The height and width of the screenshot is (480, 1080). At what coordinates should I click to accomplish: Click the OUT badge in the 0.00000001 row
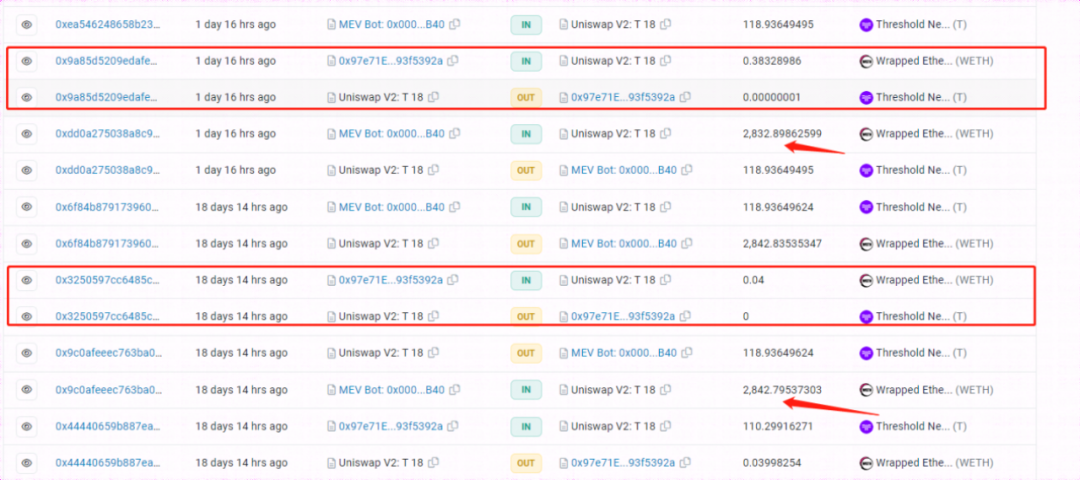(526, 97)
